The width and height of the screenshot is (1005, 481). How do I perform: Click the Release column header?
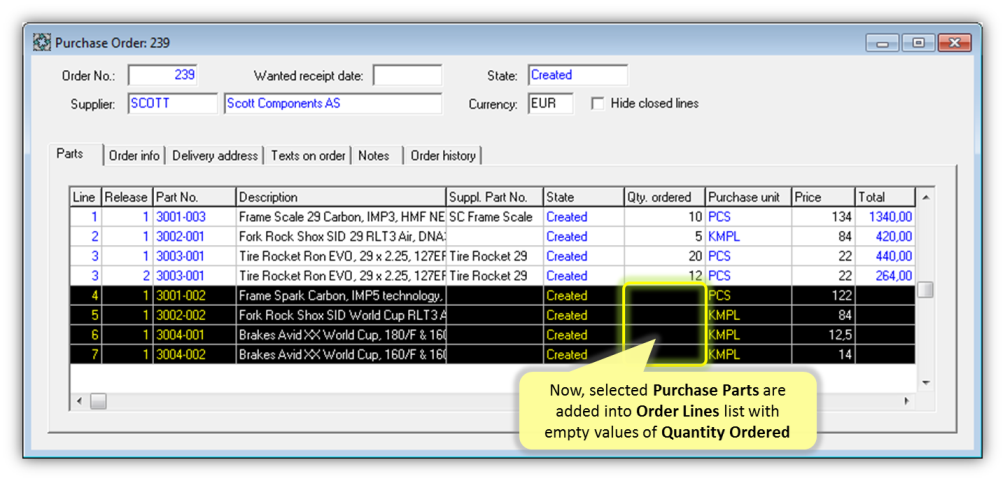127,197
